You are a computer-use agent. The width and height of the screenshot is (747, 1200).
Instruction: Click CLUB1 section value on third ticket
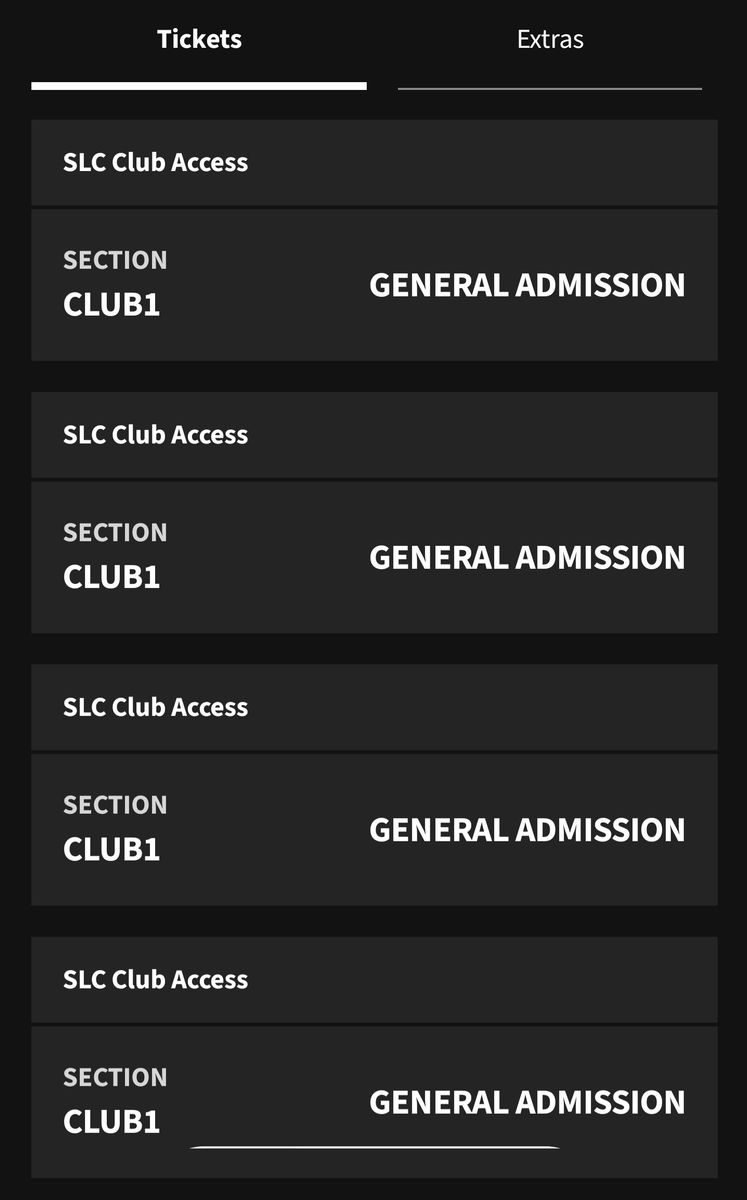(111, 850)
